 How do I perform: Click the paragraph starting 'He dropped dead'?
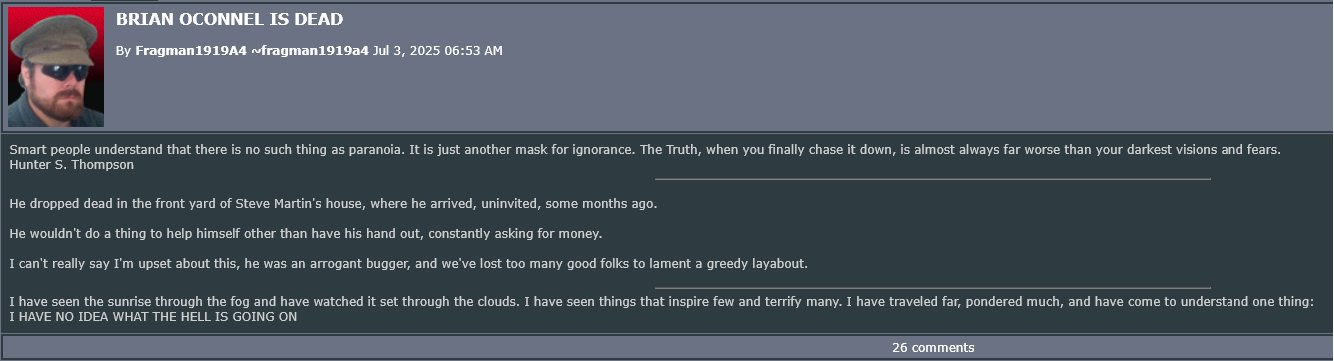click(x=333, y=204)
